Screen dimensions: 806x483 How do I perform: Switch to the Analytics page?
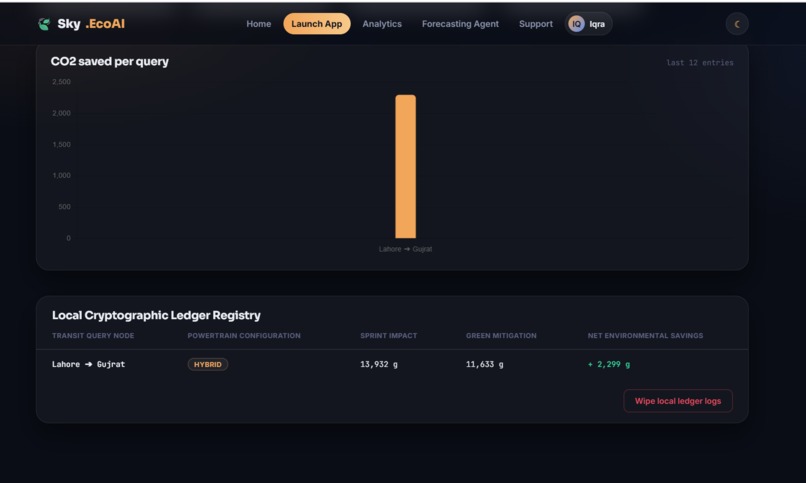(x=382, y=24)
